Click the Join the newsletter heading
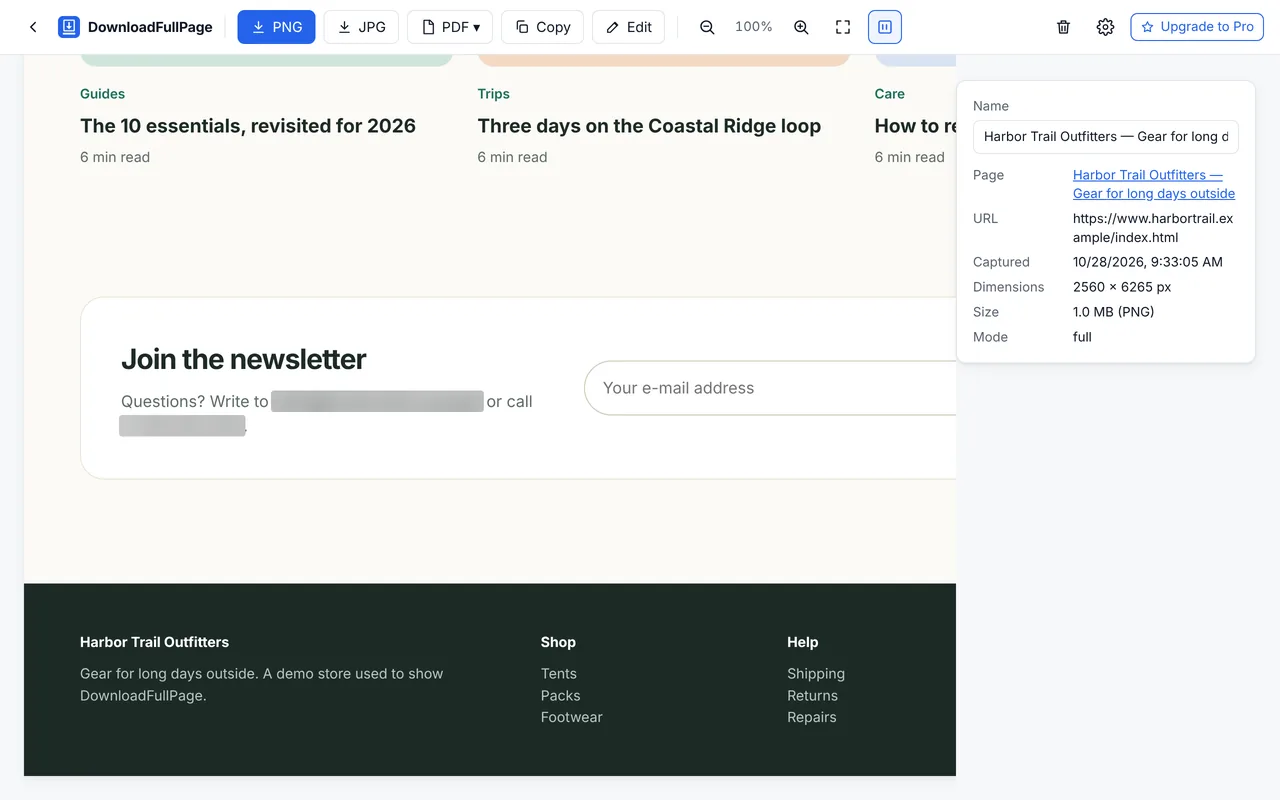Image resolution: width=1280 pixels, height=800 pixels. click(x=244, y=359)
